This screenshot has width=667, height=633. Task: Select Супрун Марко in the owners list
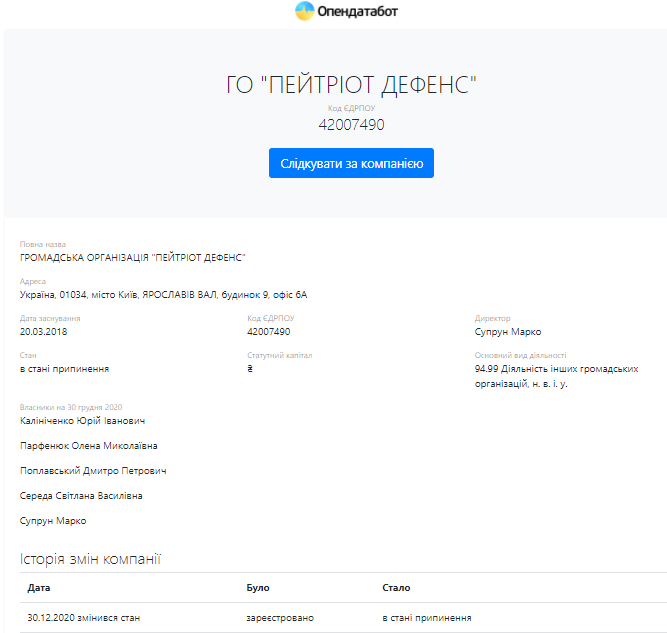point(53,521)
